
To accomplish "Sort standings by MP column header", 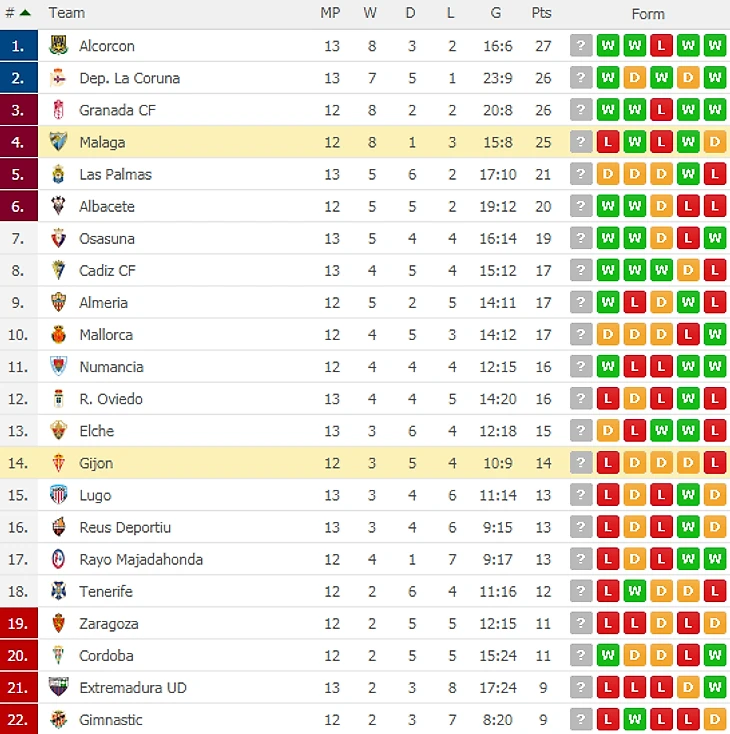I will coord(330,13).
